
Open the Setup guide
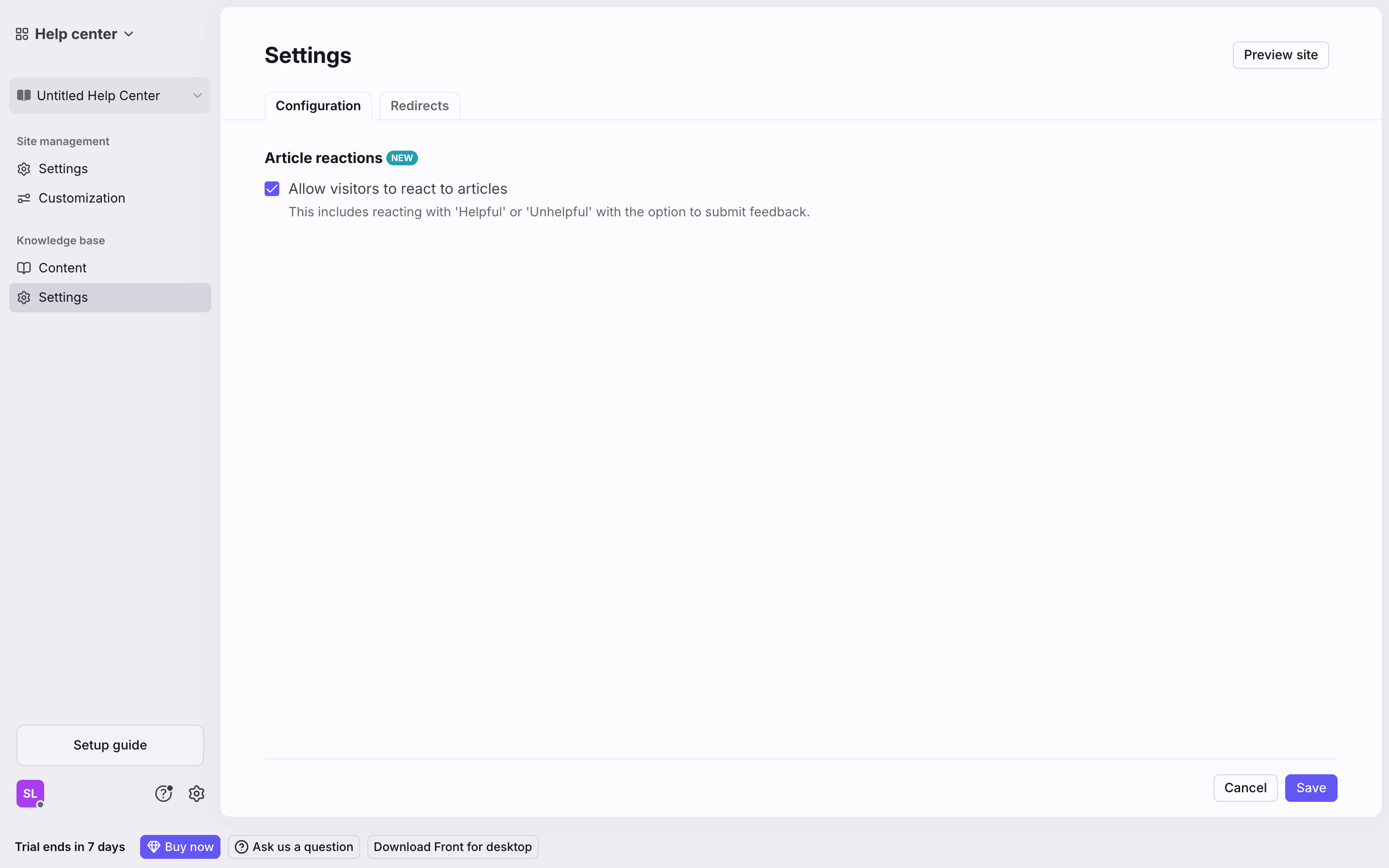pos(110,745)
